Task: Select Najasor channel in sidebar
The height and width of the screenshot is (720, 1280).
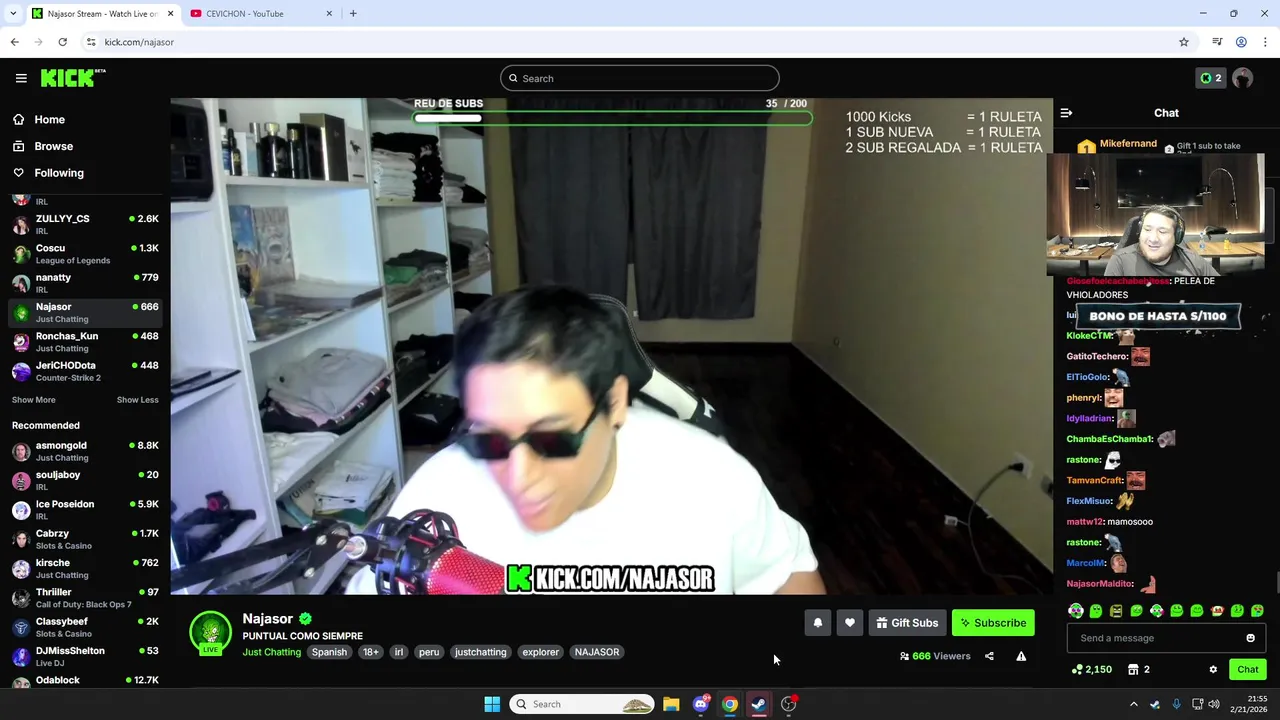Action: click(85, 312)
